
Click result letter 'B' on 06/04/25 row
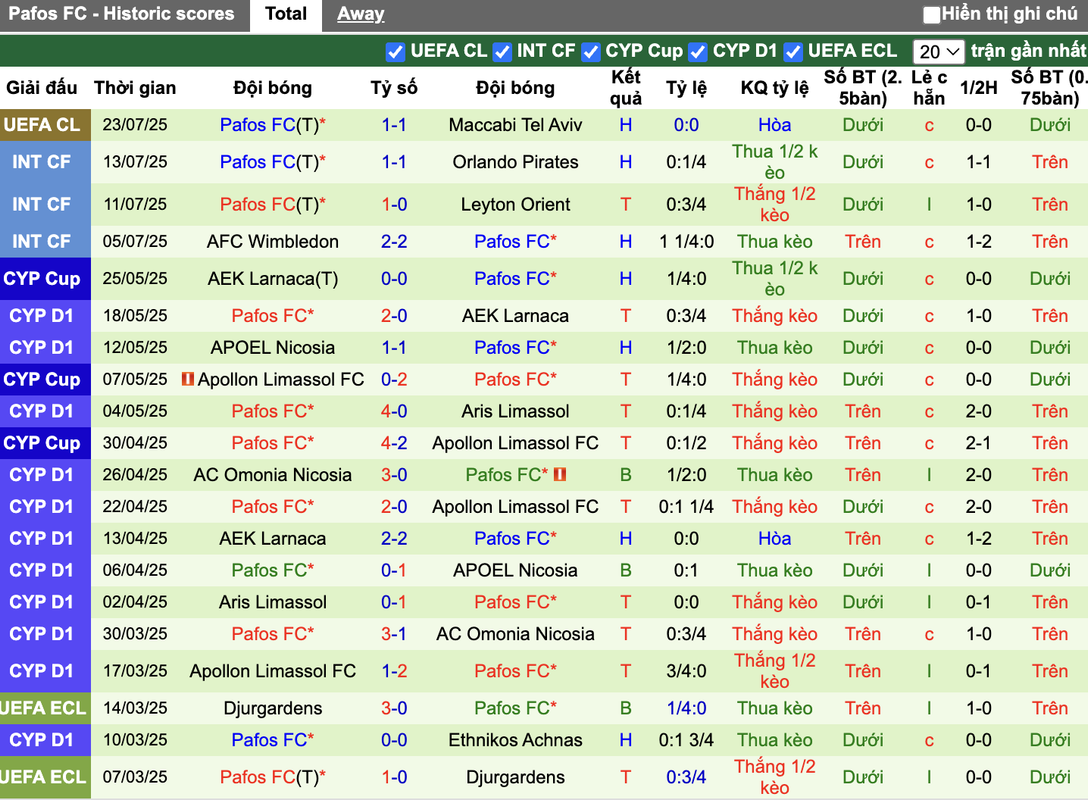point(625,570)
